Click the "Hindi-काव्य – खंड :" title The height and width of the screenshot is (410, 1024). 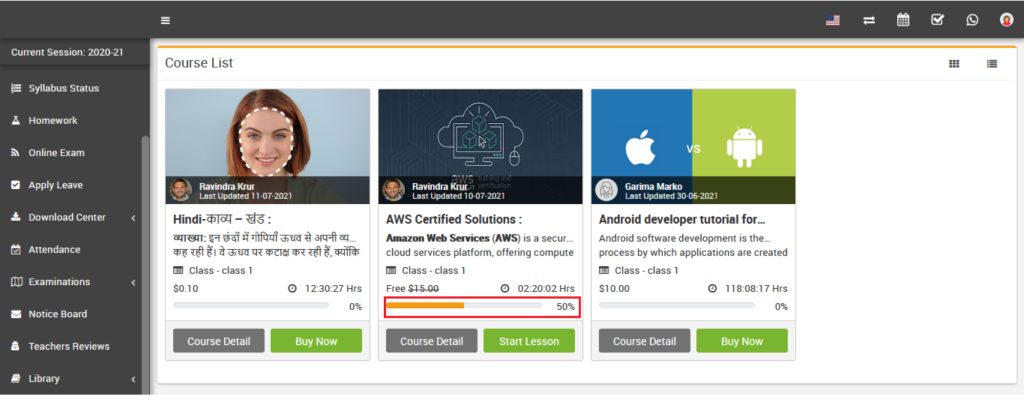point(222,219)
